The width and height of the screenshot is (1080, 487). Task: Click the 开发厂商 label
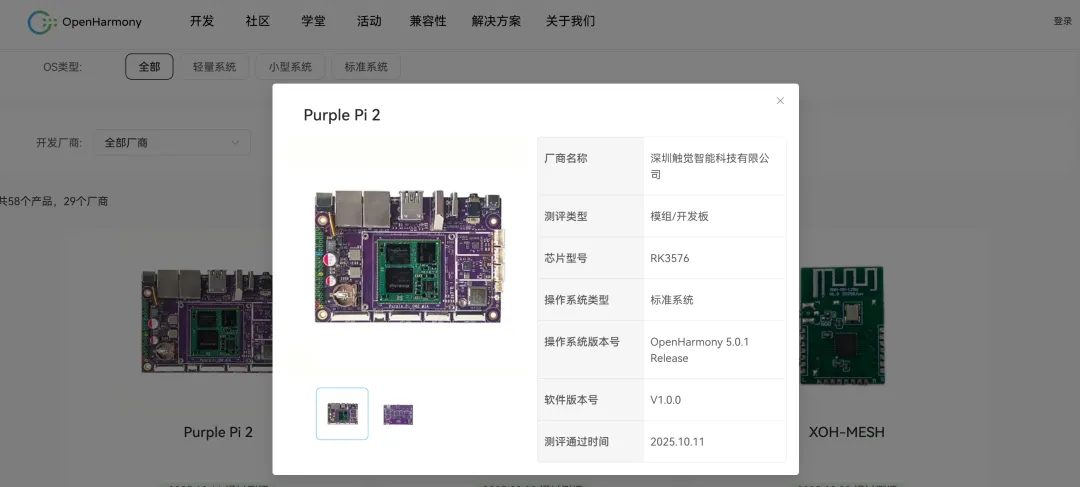pyautogui.click(x=59, y=143)
